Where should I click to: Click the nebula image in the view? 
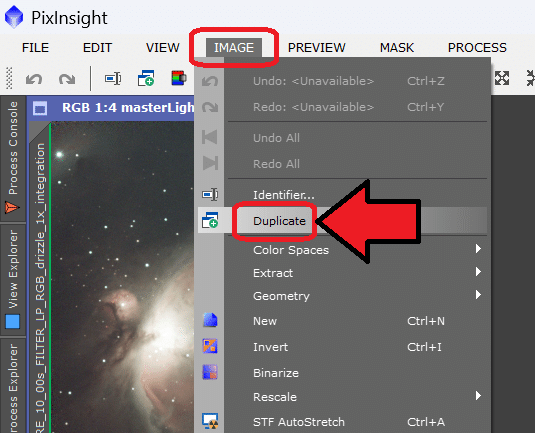tap(123, 277)
